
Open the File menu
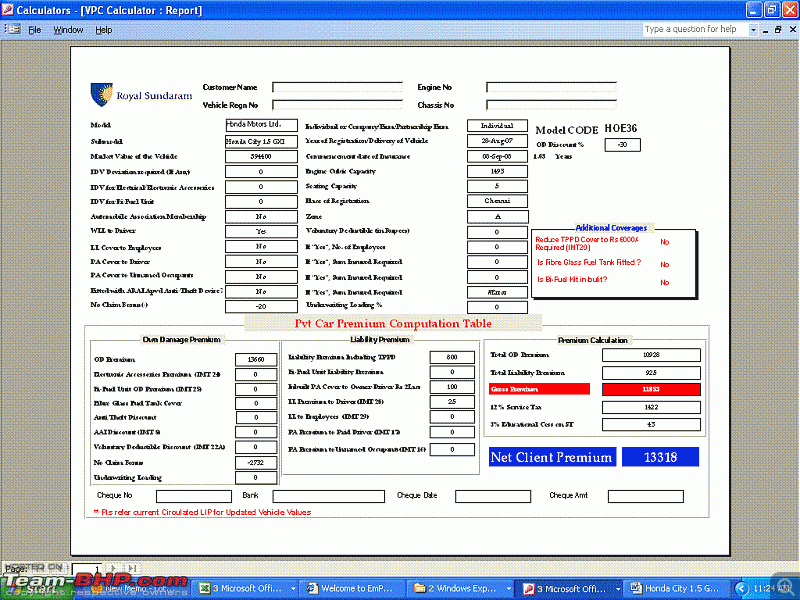35,30
